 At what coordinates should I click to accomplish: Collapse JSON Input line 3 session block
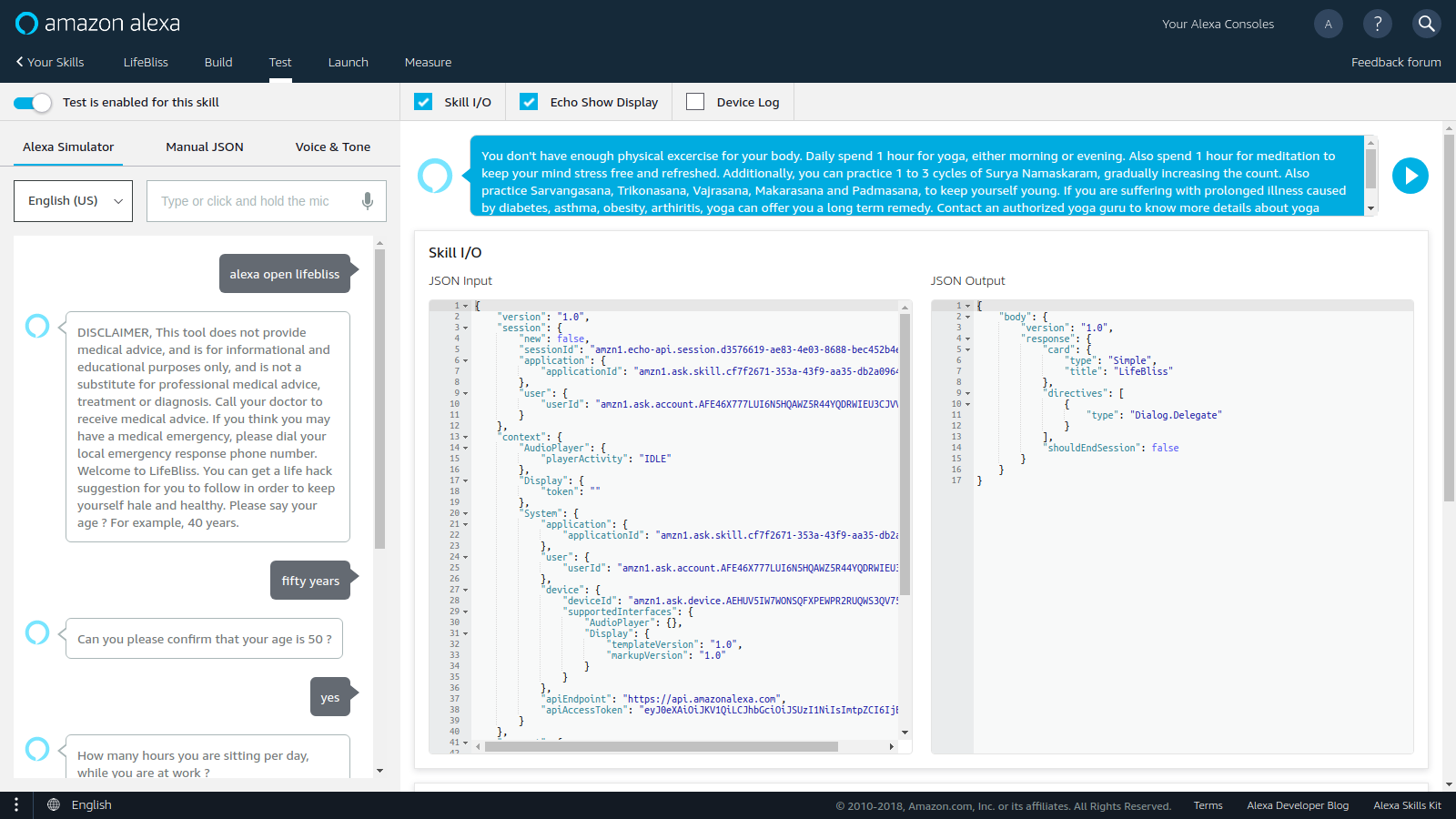click(466, 328)
